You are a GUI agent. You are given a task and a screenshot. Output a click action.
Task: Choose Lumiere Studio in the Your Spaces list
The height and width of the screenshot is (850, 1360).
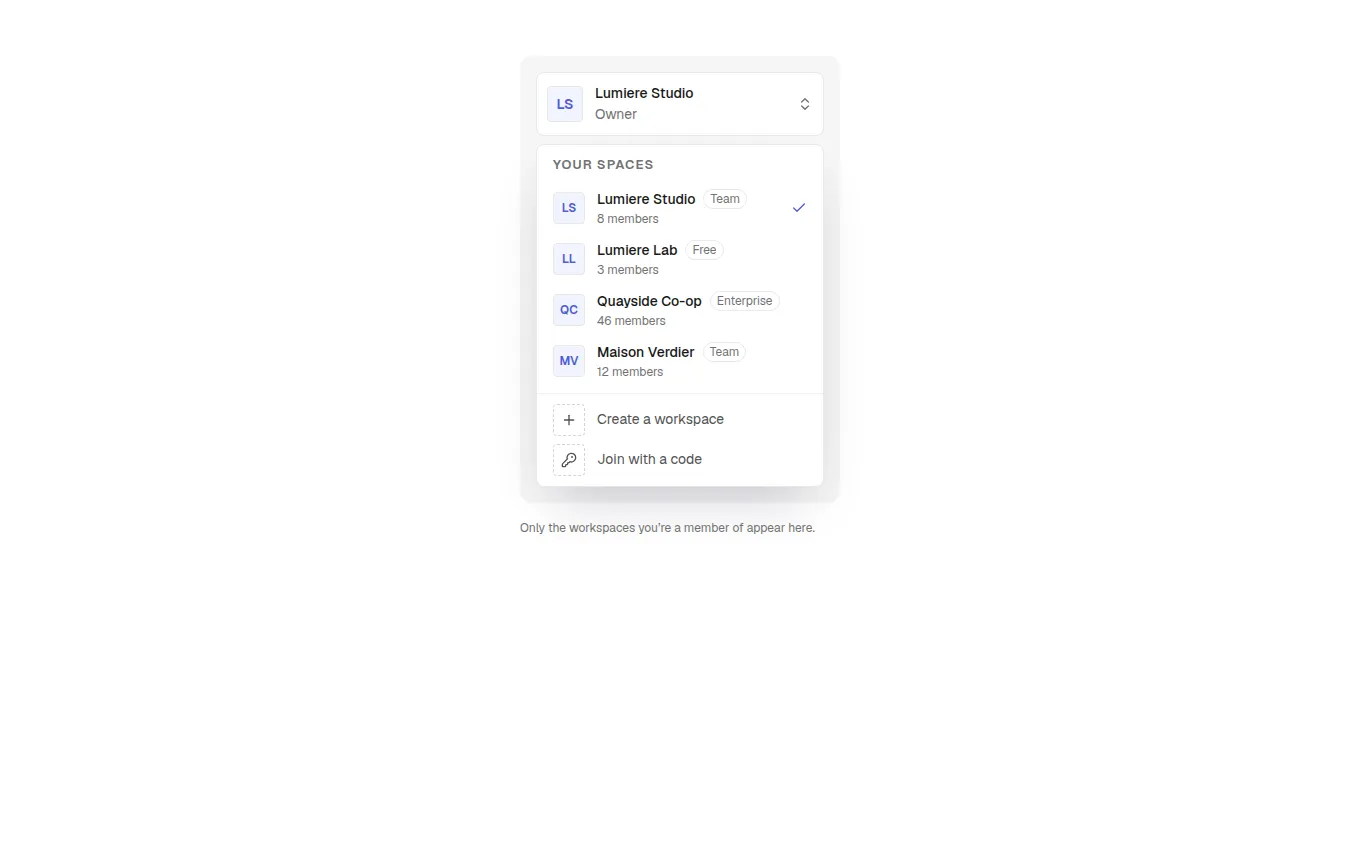[680, 208]
